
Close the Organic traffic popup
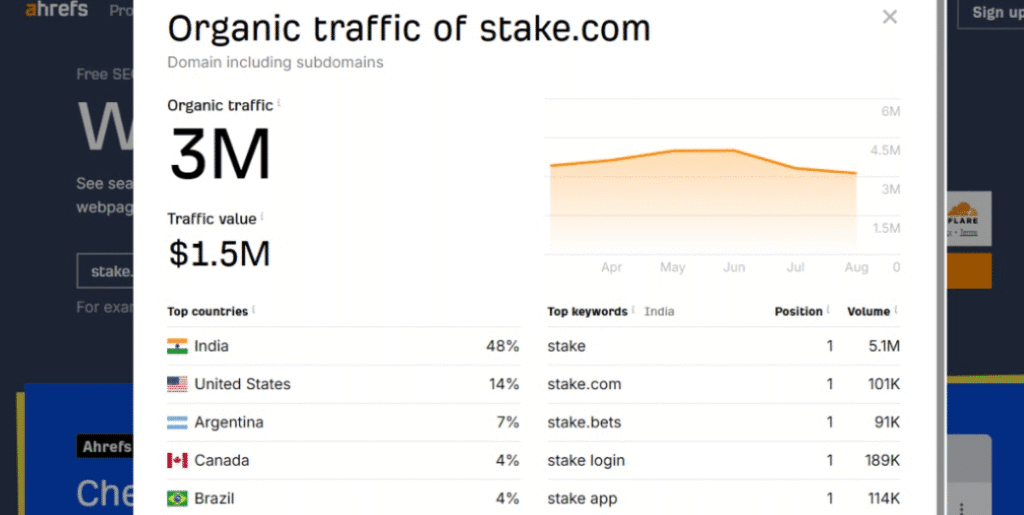click(x=890, y=17)
